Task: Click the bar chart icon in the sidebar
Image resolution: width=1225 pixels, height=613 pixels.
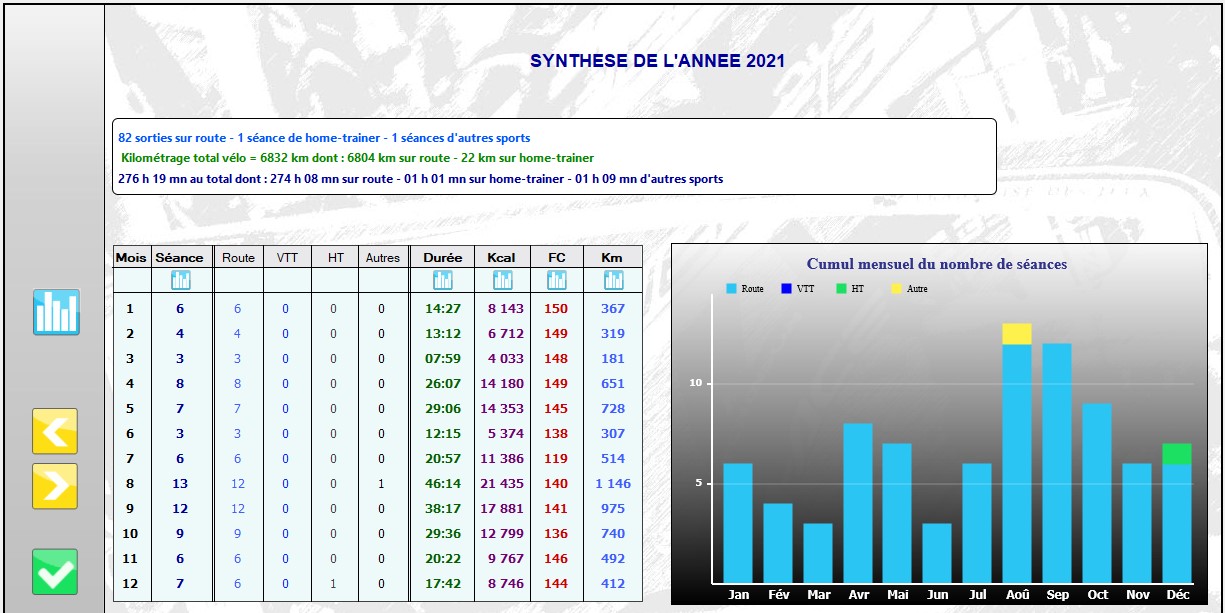Action: click(56, 312)
